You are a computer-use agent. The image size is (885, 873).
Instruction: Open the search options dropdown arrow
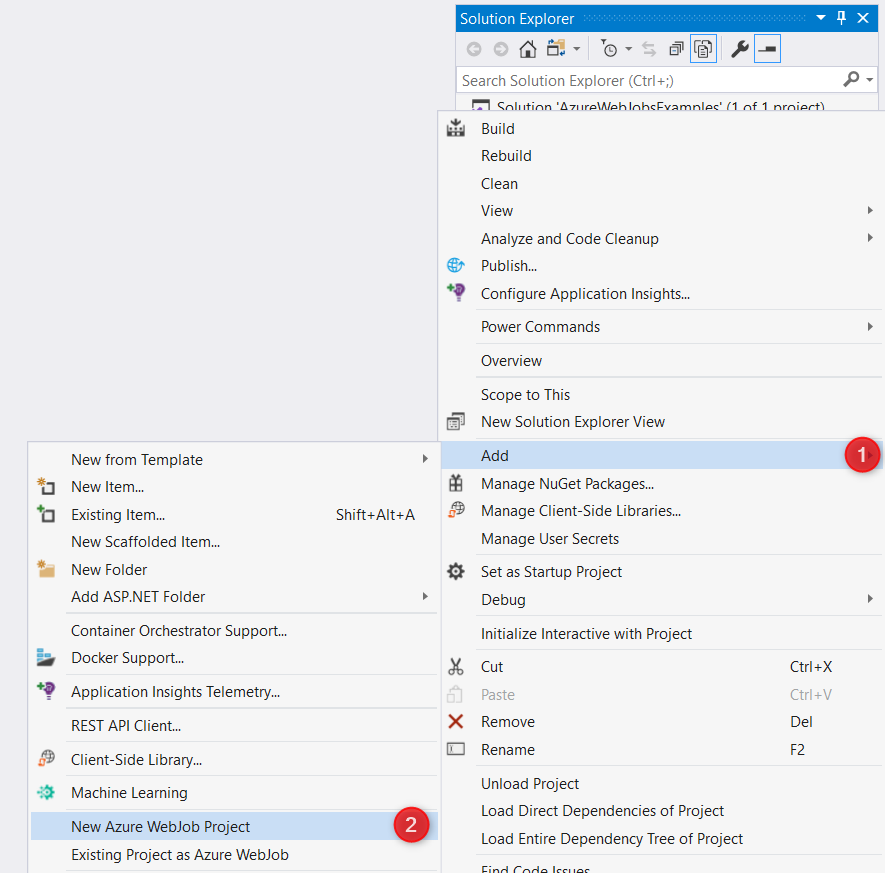click(870, 80)
